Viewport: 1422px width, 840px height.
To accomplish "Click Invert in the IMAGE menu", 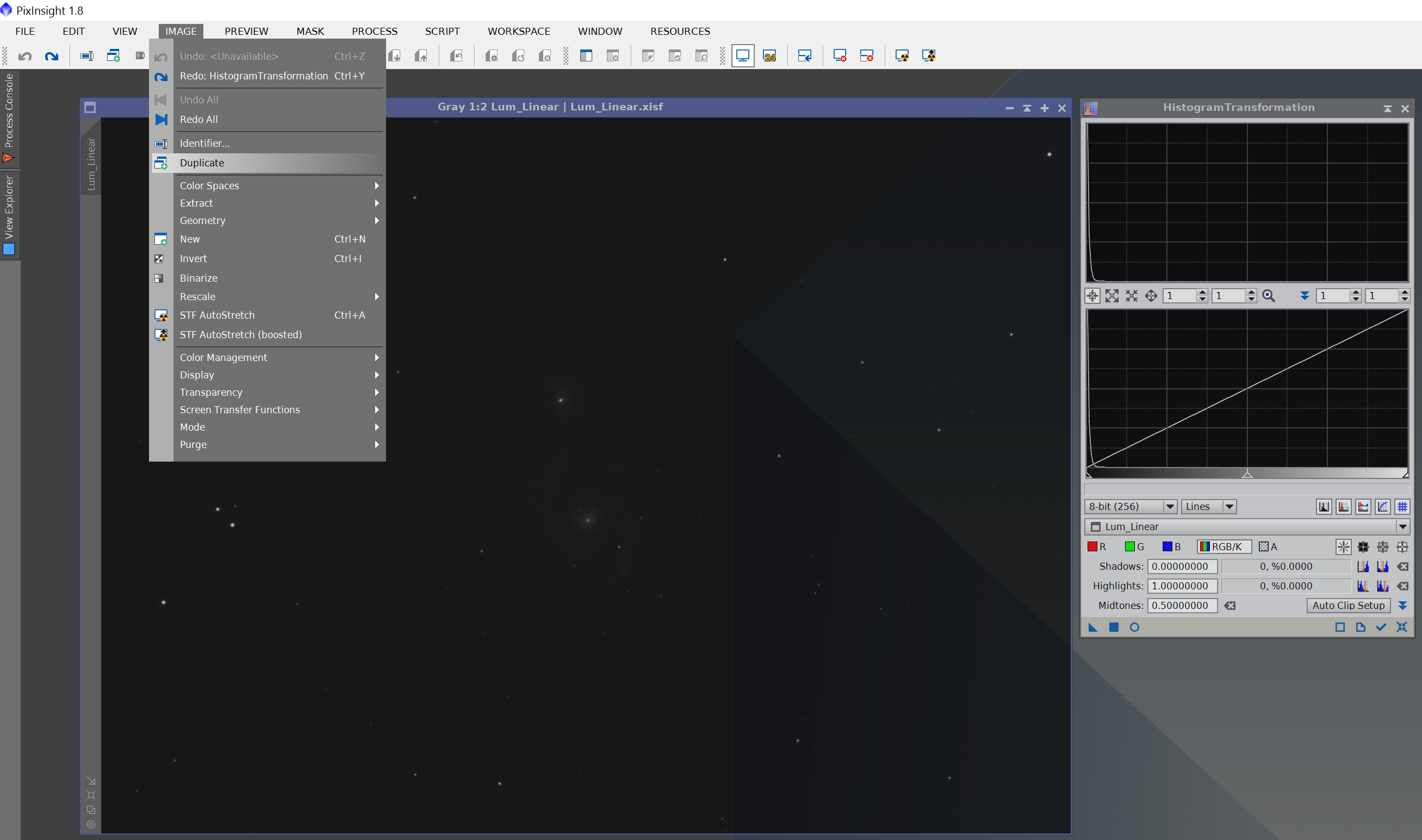I will click(268, 258).
